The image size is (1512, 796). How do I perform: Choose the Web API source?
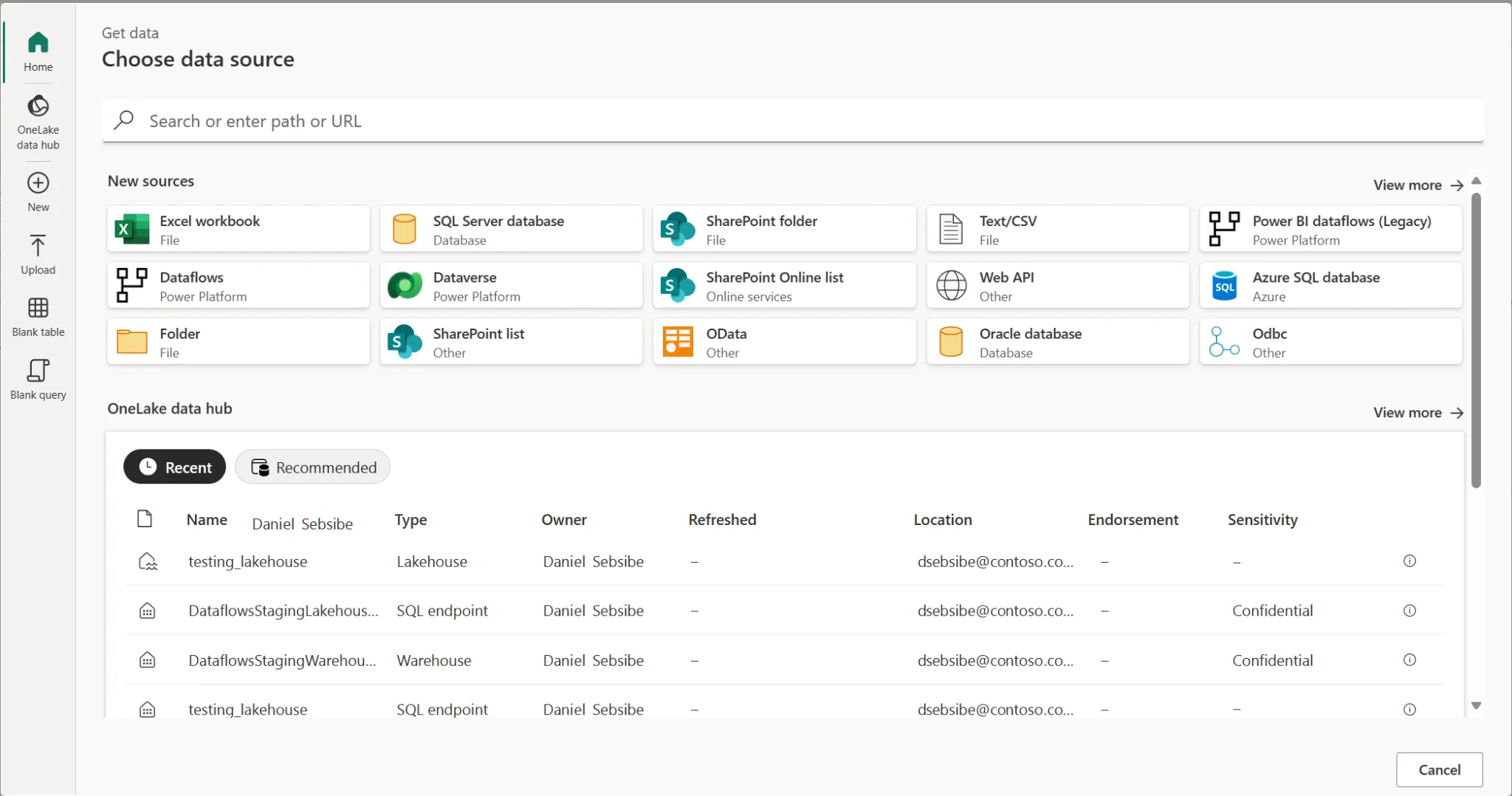tap(1058, 286)
